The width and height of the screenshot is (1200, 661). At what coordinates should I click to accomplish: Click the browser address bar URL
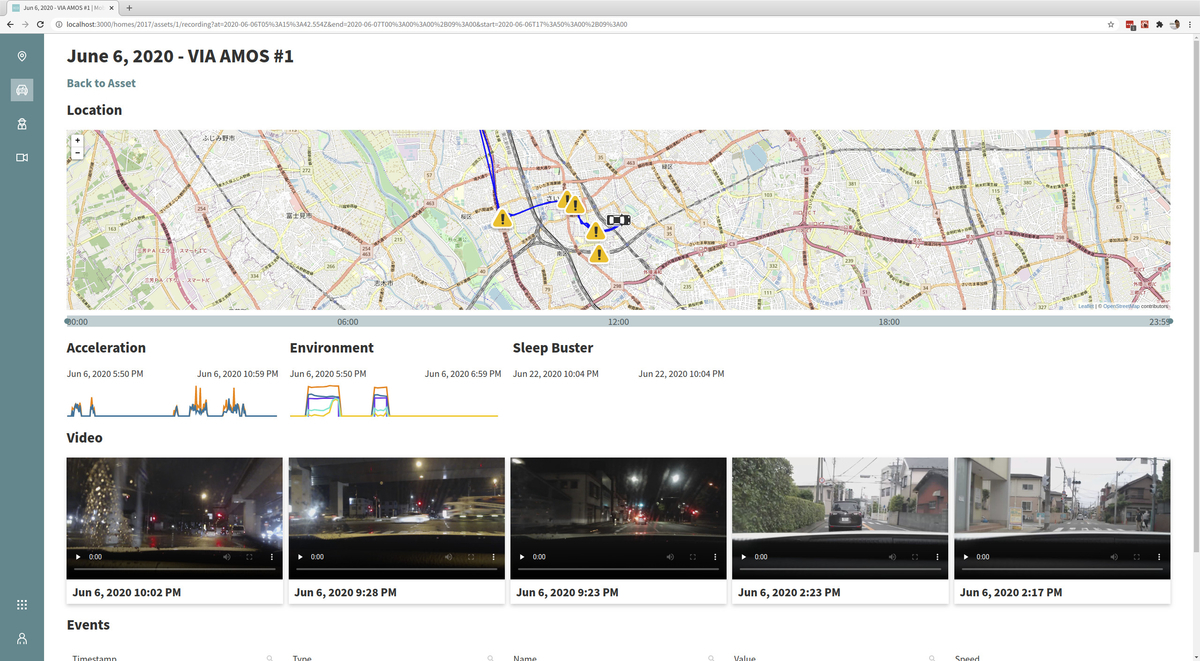(x=346, y=24)
